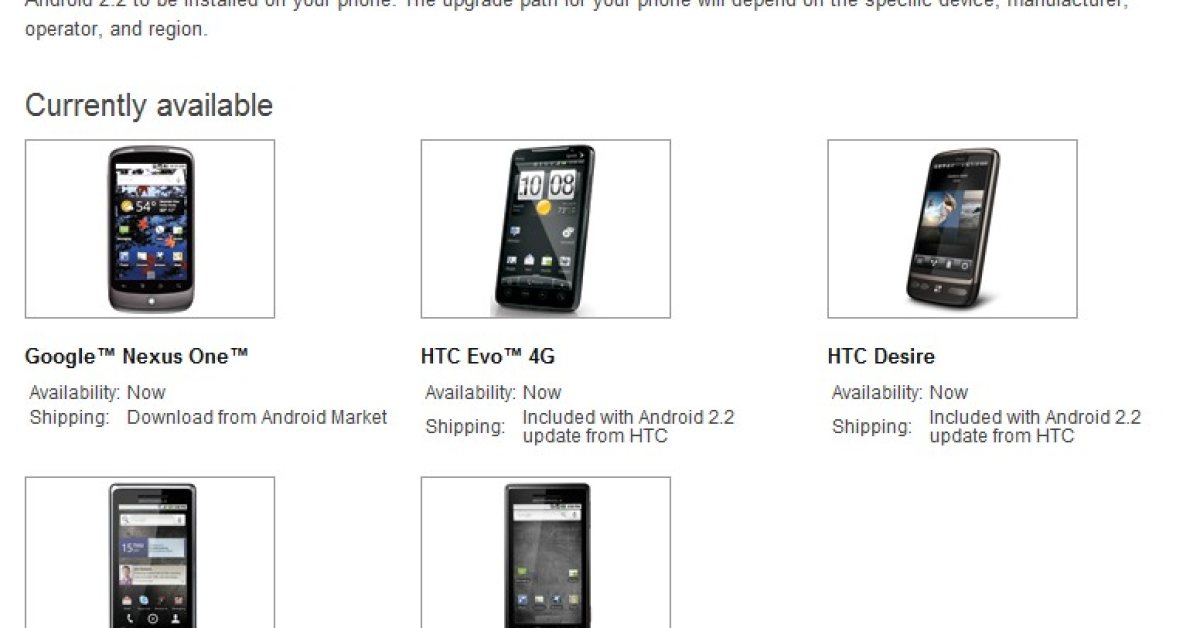Click HTC Desire Availability: Now line

pyautogui.click(x=900, y=392)
